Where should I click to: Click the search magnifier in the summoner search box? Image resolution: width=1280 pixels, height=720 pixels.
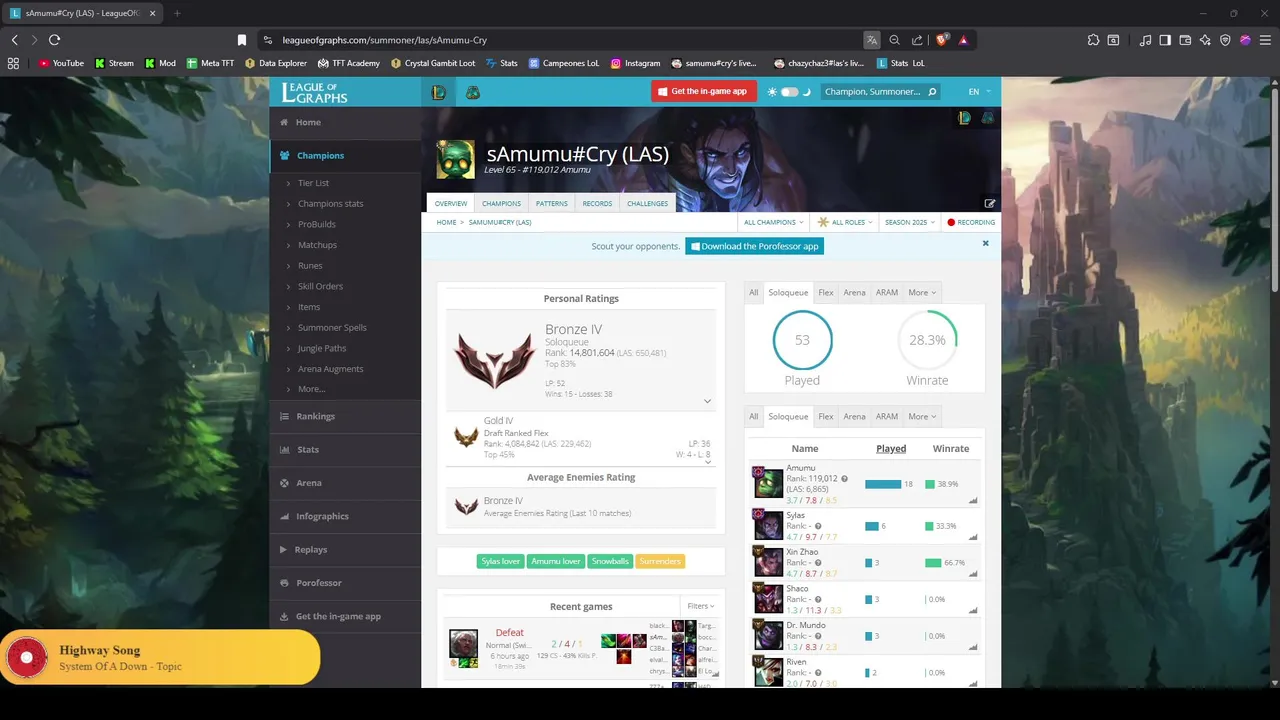pos(932,92)
